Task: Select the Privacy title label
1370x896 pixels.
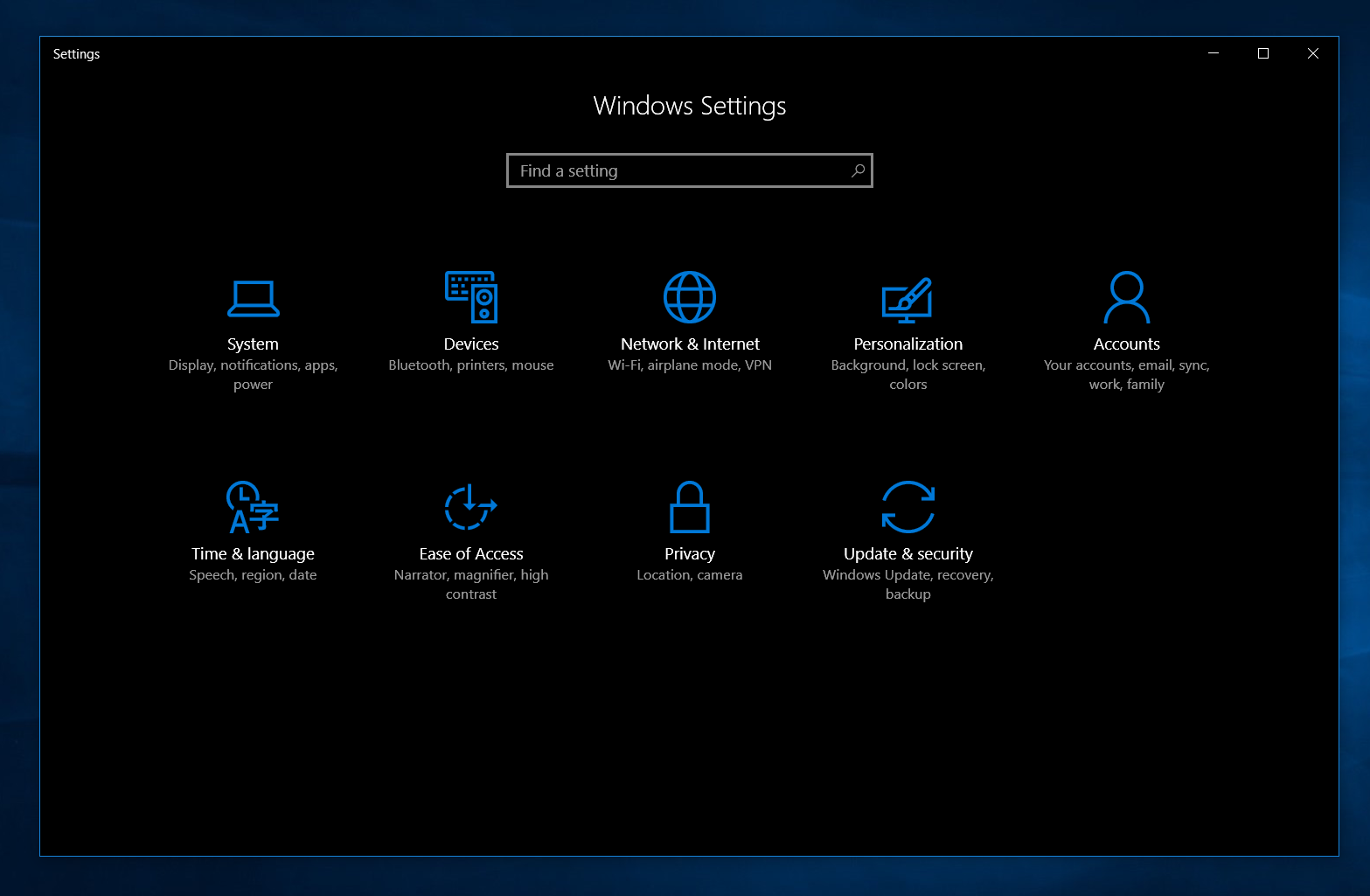Action: click(690, 554)
